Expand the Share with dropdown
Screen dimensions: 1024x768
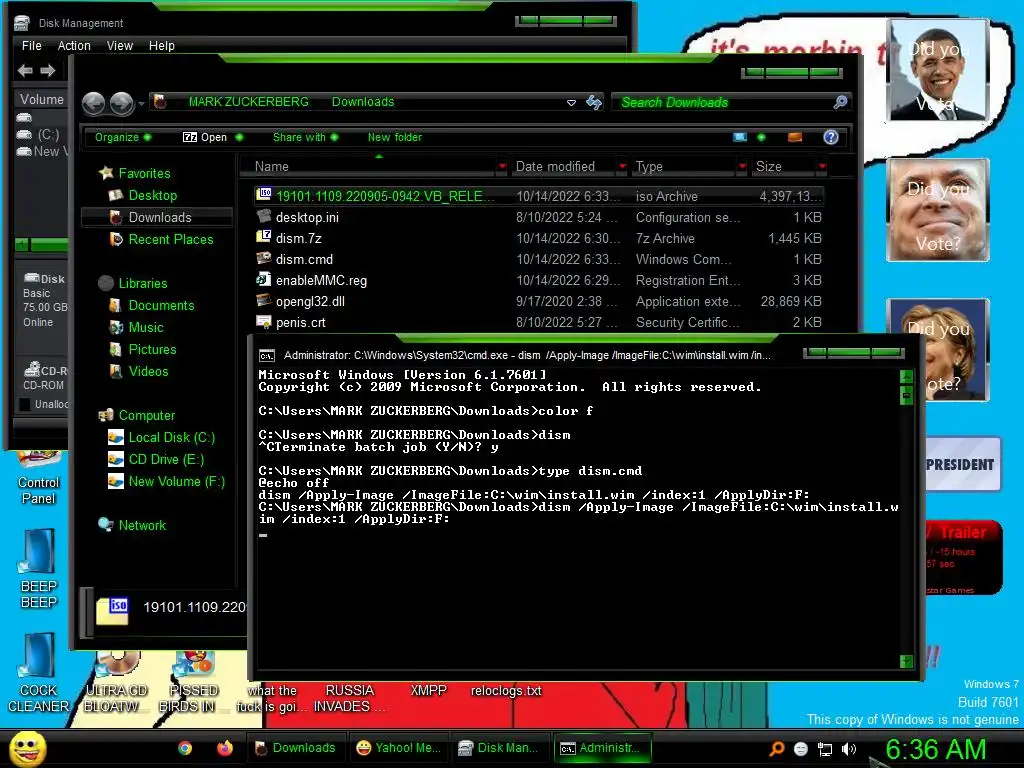point(305,137)
